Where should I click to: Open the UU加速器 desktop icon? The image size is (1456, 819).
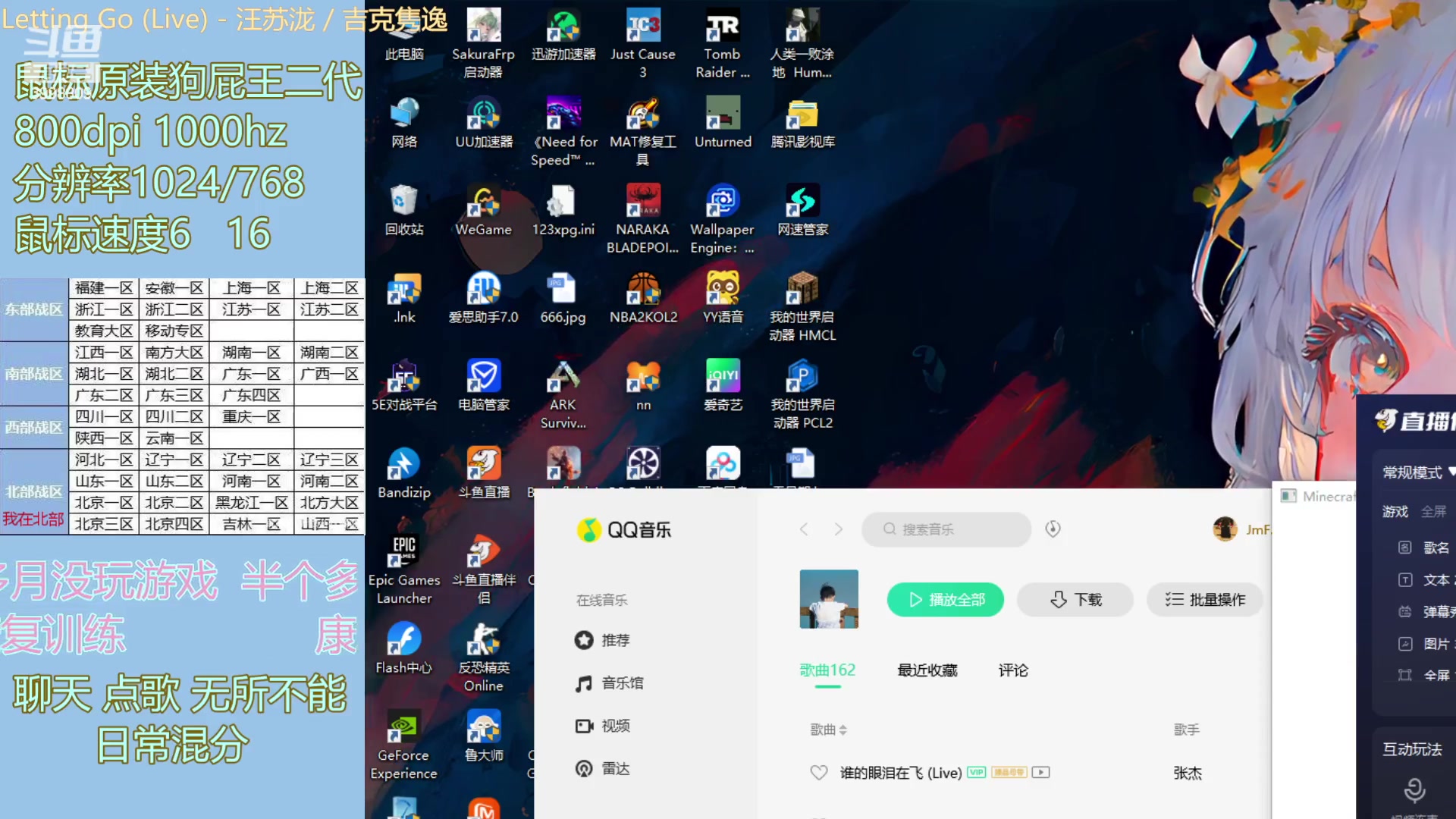pyautogui.click(x=483, y=123)
